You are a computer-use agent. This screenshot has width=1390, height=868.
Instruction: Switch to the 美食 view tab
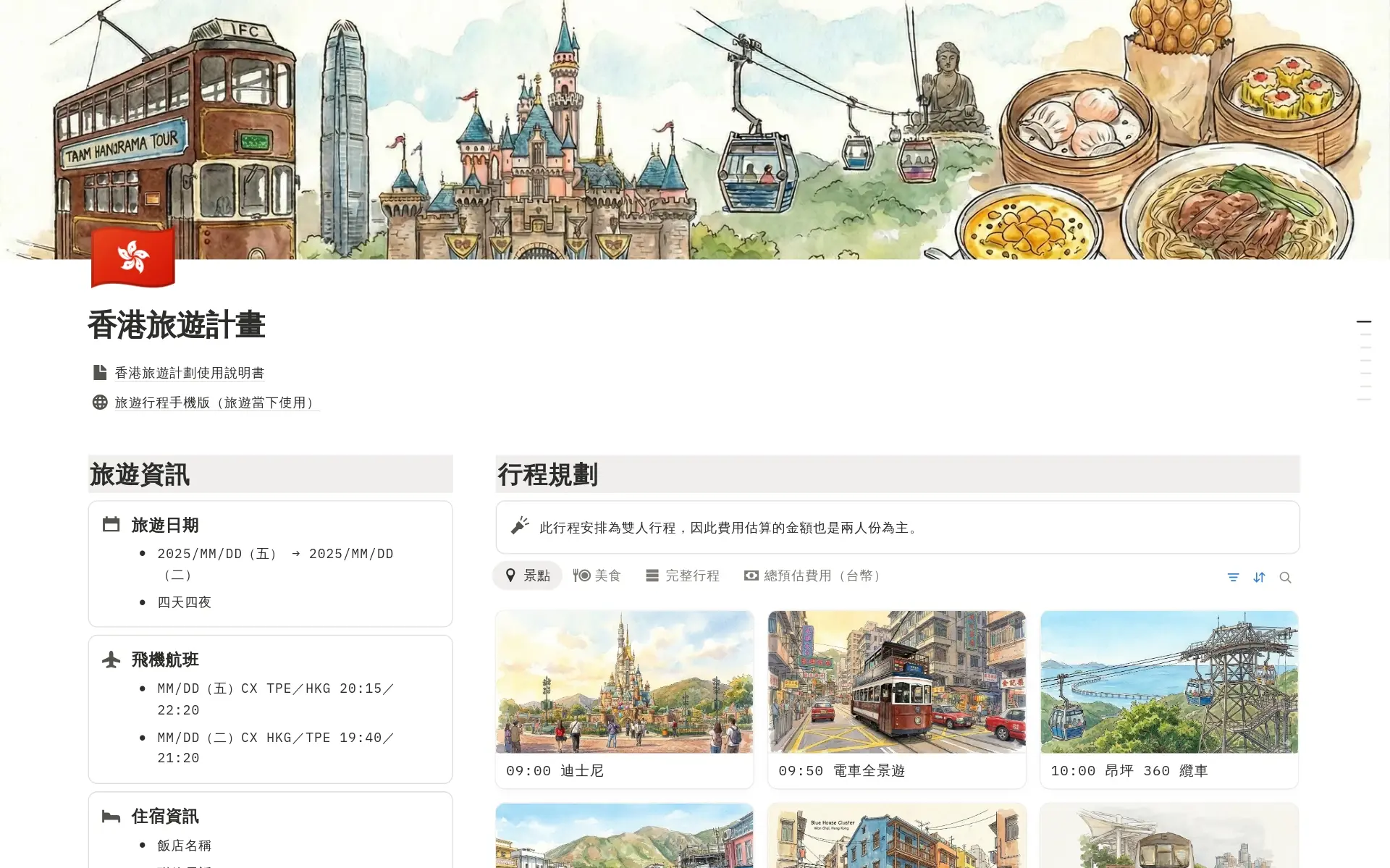point(597,576)
